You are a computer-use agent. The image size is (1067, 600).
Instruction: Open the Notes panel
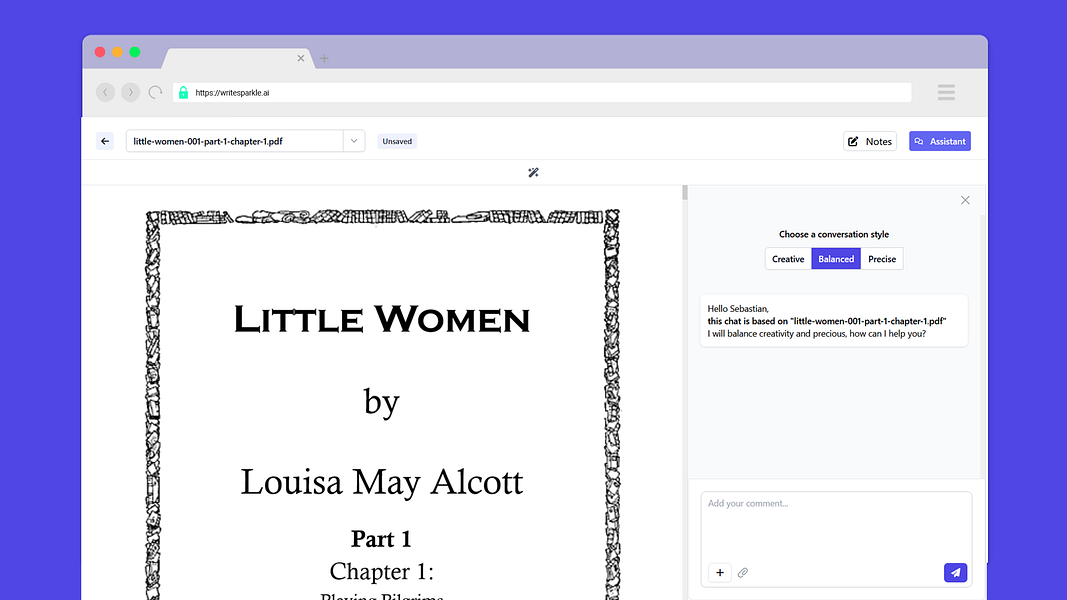click(x=870, y=141)
